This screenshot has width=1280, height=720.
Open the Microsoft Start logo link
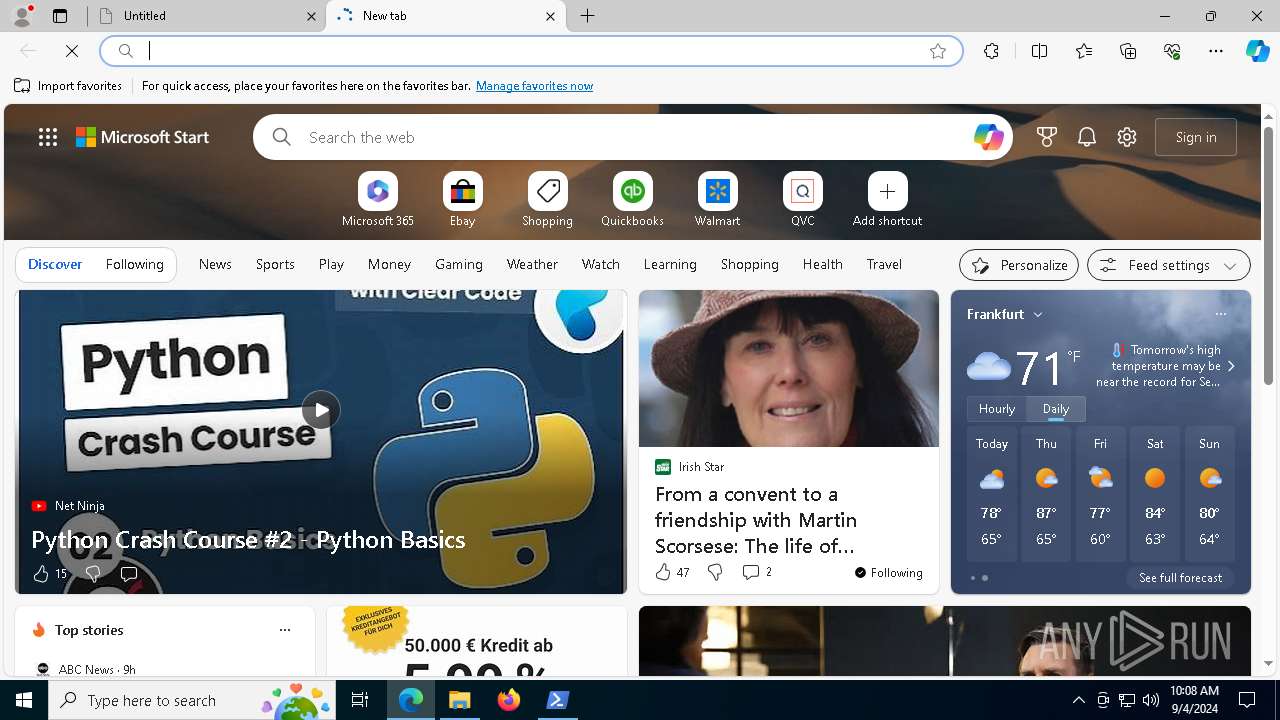(143, 137)
